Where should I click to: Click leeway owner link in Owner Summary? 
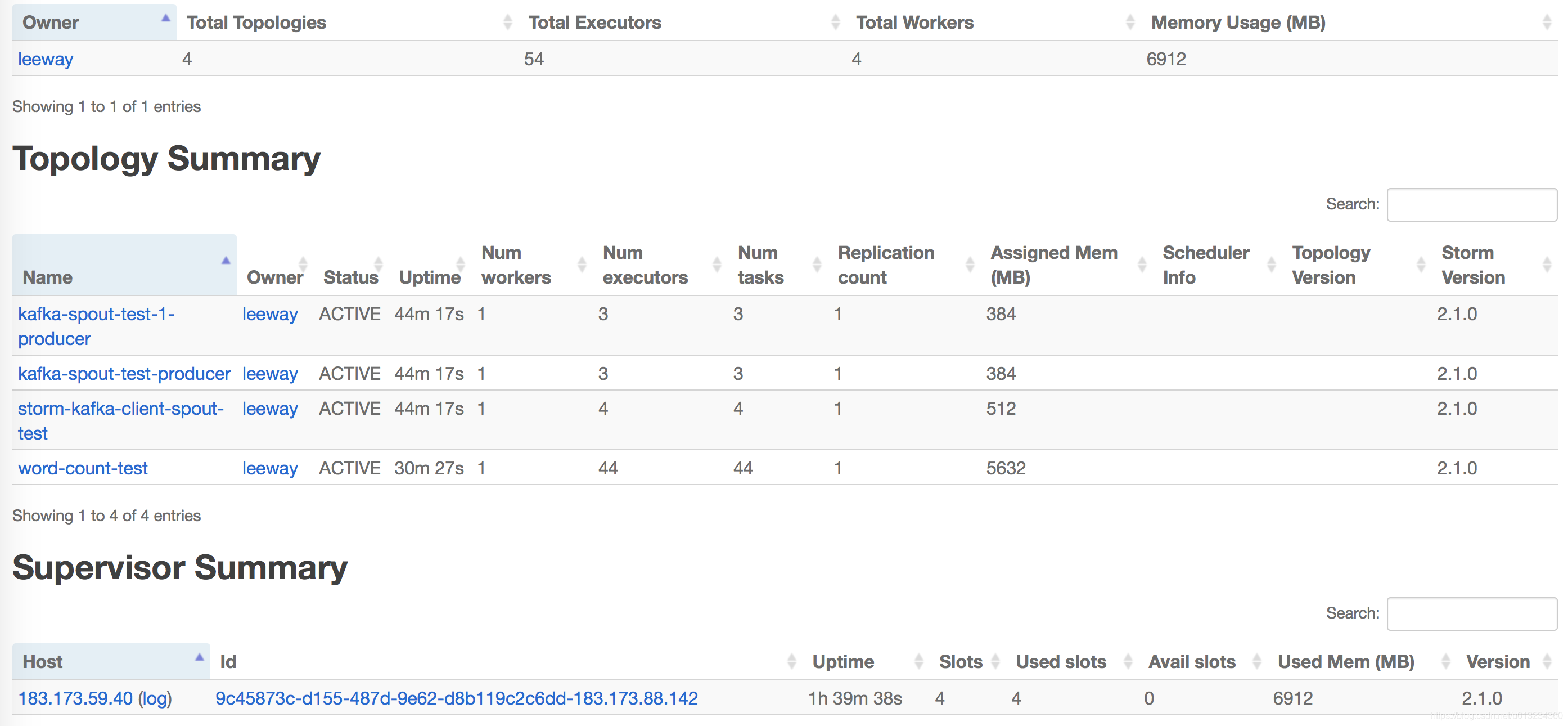46,59
